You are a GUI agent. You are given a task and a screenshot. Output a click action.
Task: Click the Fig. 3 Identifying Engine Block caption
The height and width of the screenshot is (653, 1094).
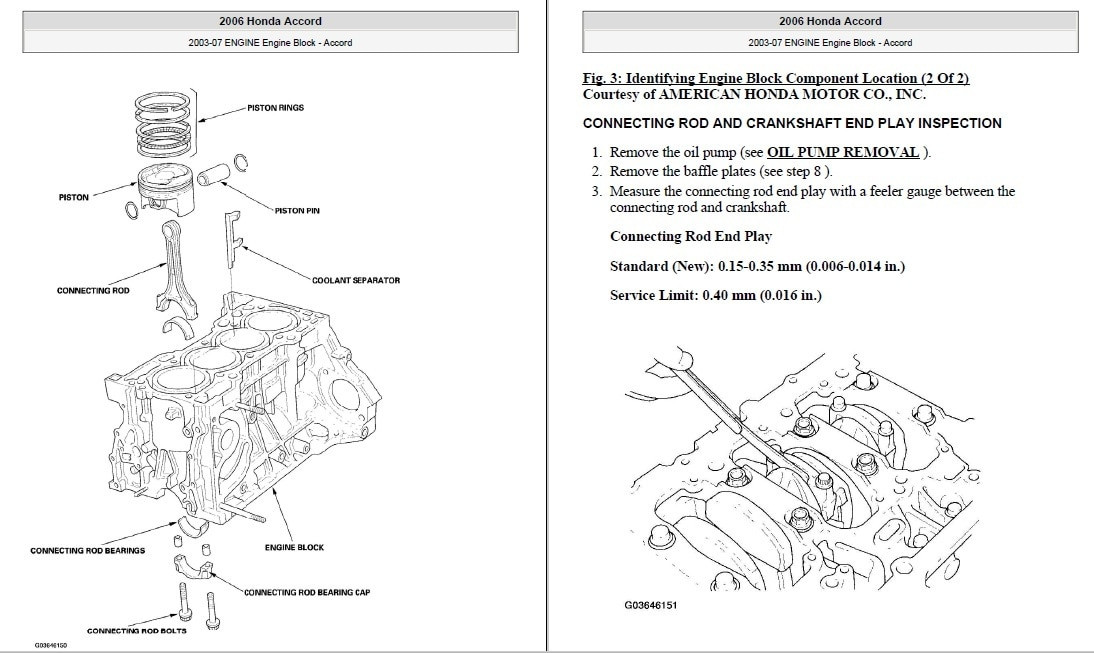775,78
